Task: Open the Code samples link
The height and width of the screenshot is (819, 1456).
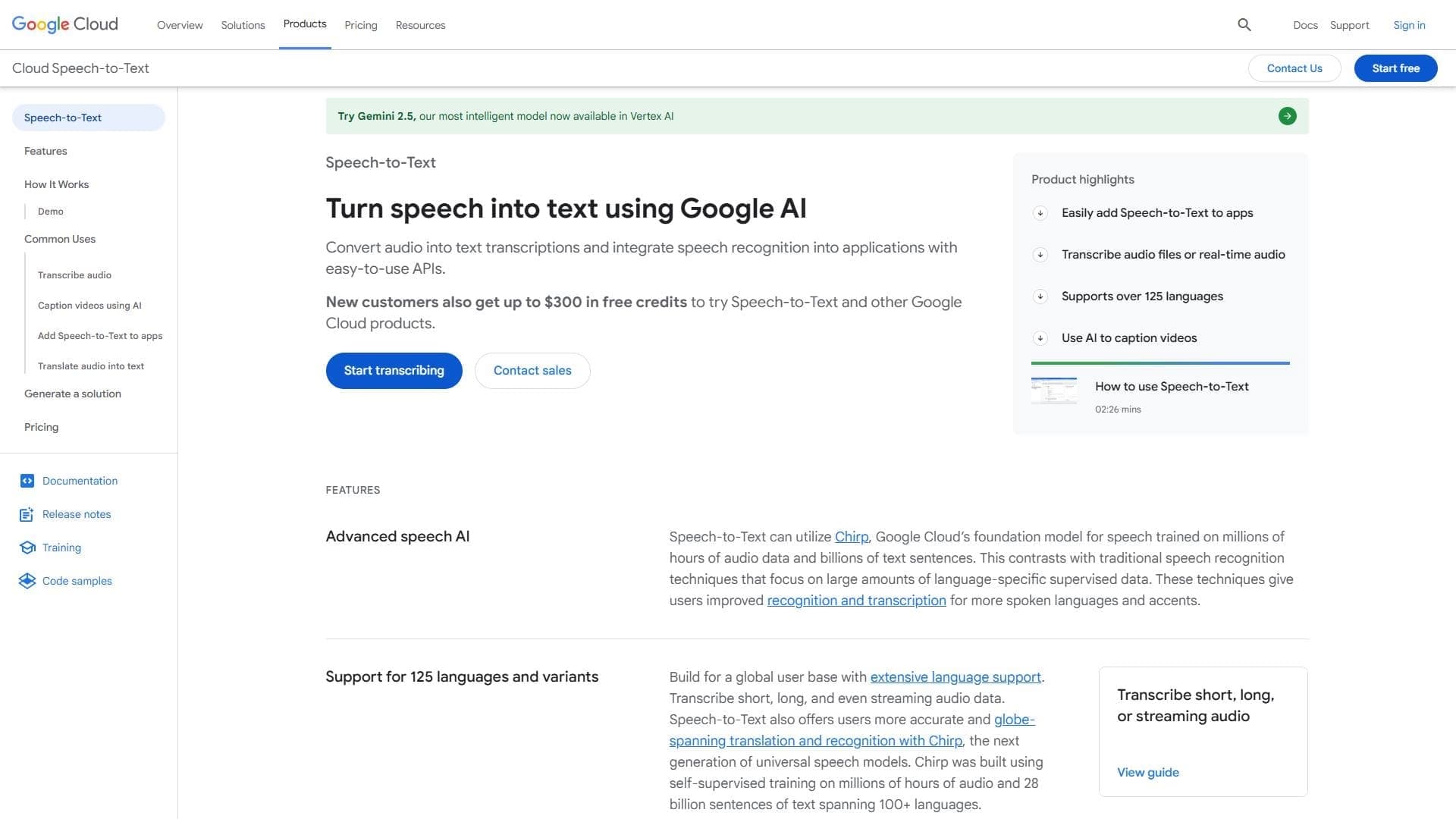Action: (x=77, y=581)
